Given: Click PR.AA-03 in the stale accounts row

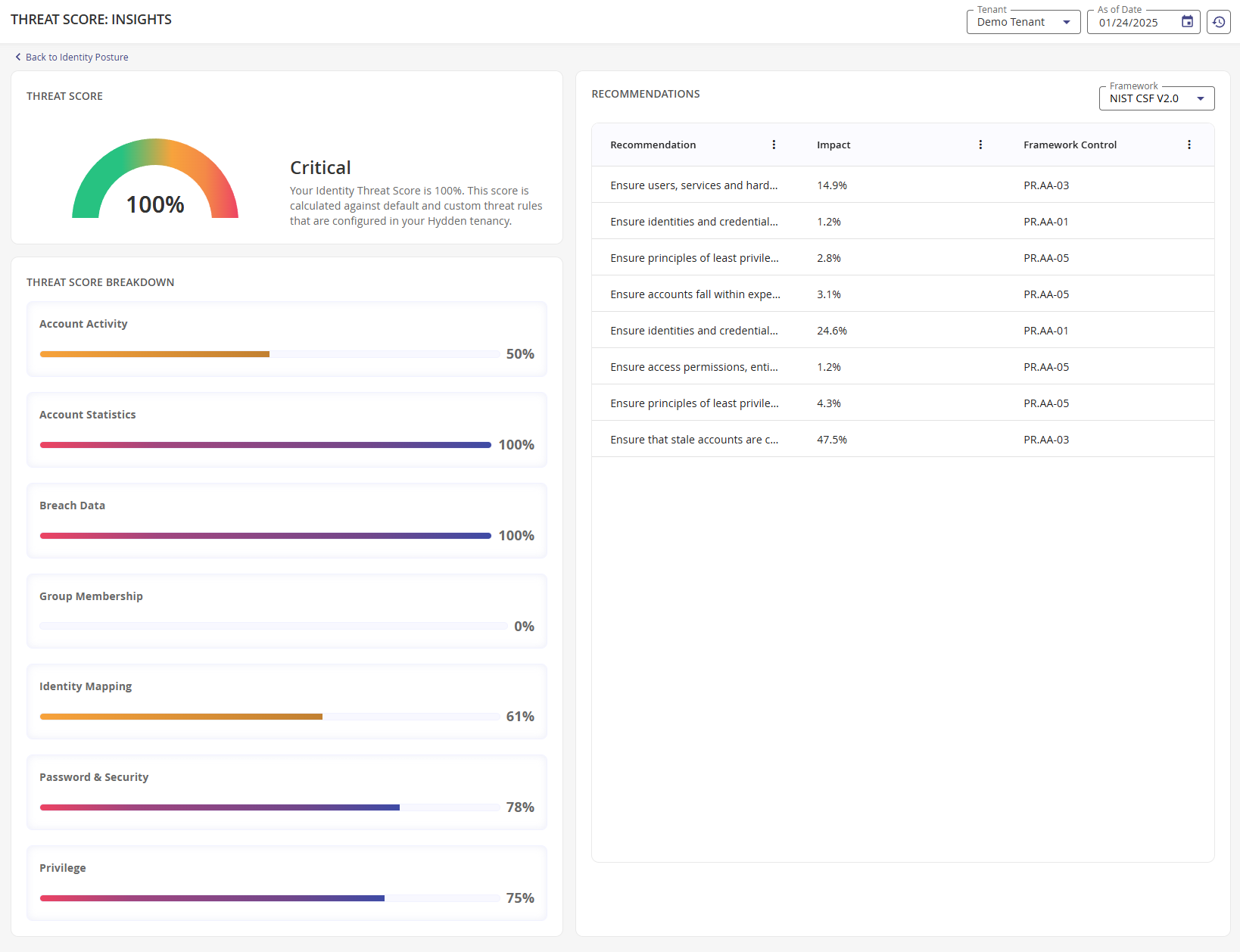Looking at the screenshot, I should click(x=1046, y=440).
